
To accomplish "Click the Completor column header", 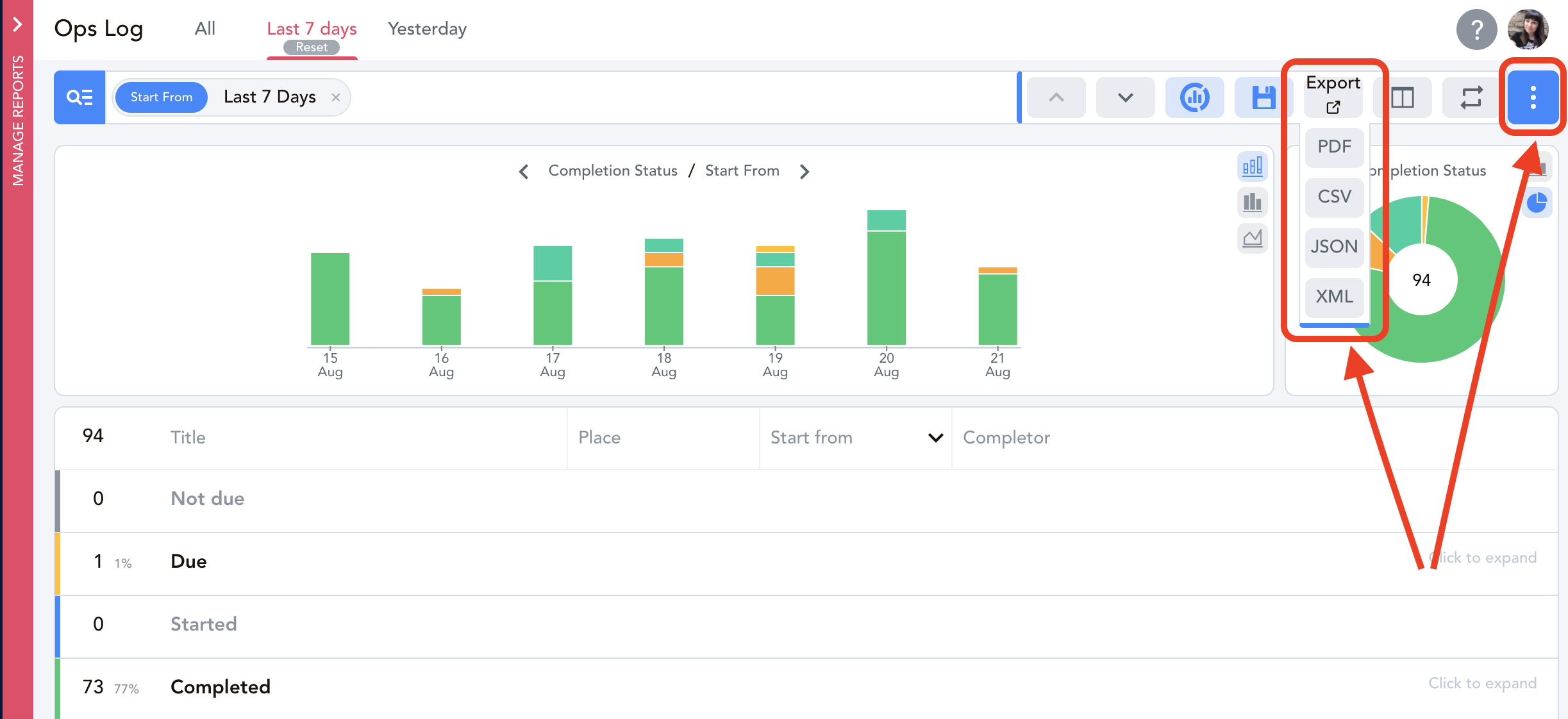I will [1006, 438].
